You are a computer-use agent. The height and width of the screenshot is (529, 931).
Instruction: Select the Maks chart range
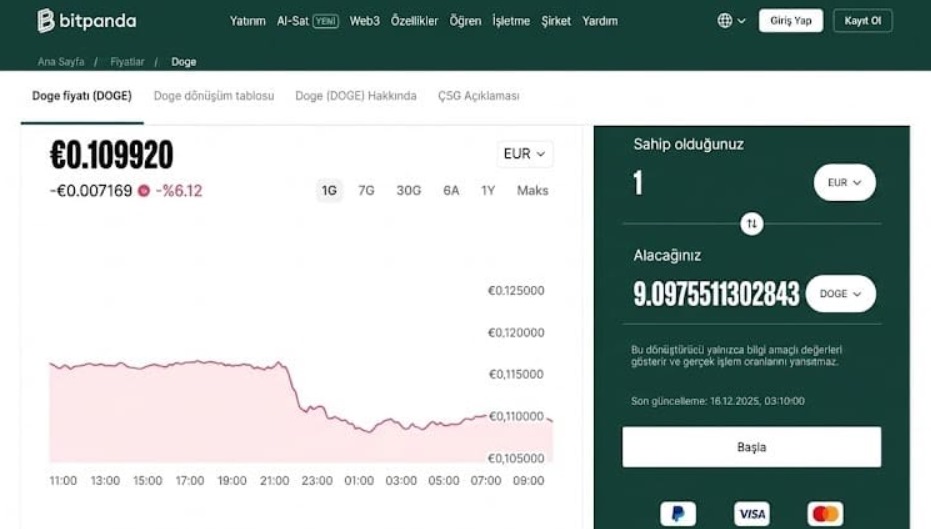click(x=533, y=191)
